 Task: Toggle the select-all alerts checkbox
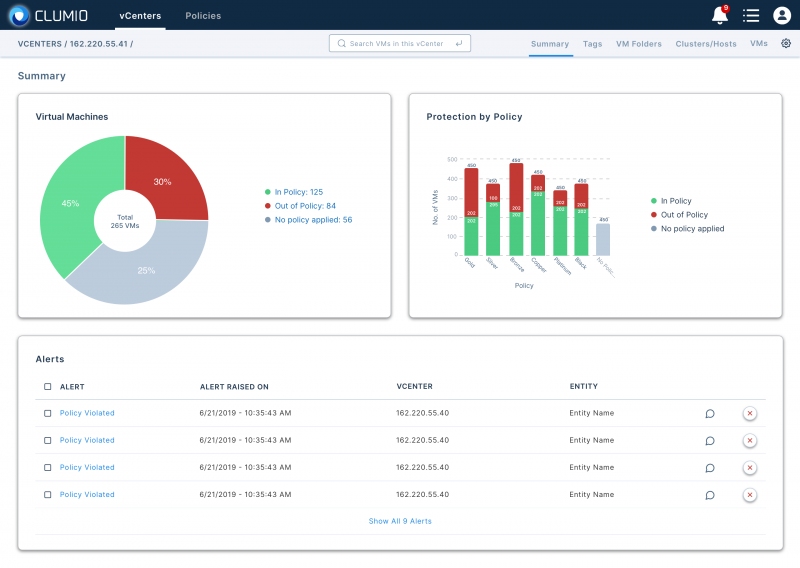[x=47, y=386]
